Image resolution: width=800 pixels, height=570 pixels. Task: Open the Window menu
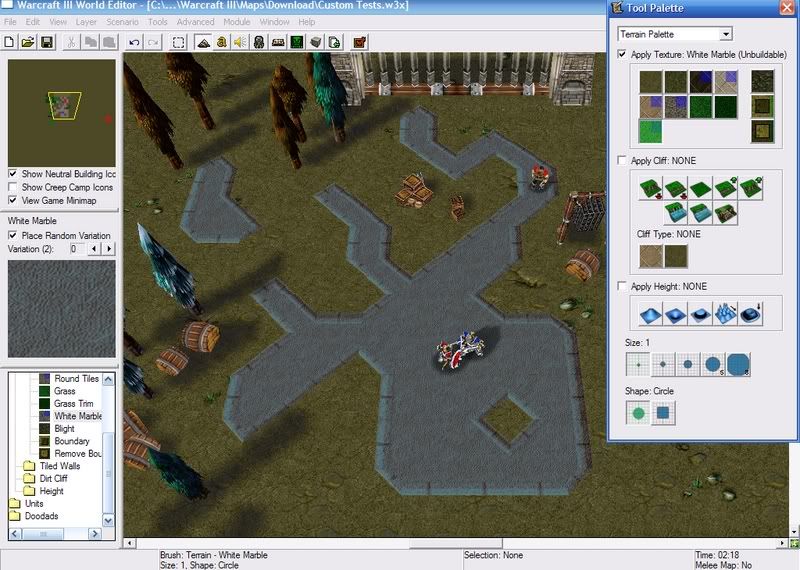(x=274, y=22)
